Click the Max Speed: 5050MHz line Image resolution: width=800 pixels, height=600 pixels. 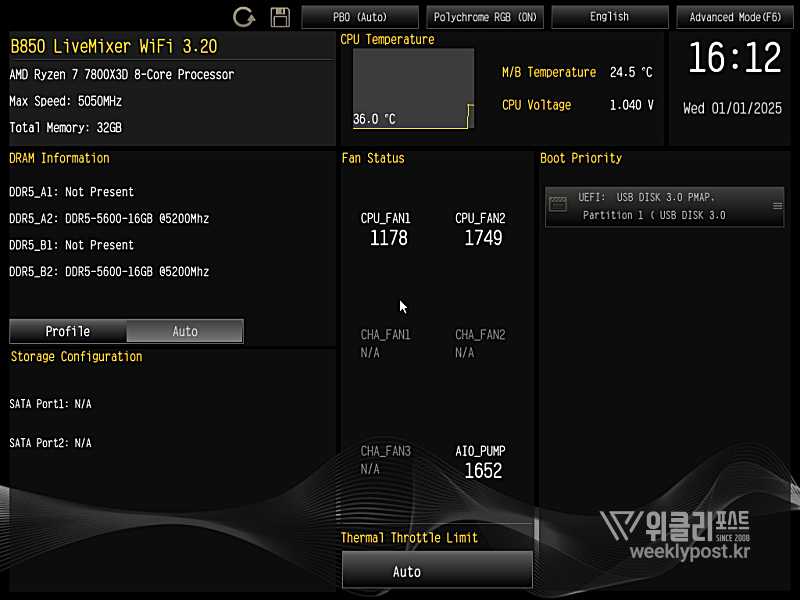coord(66,101)
